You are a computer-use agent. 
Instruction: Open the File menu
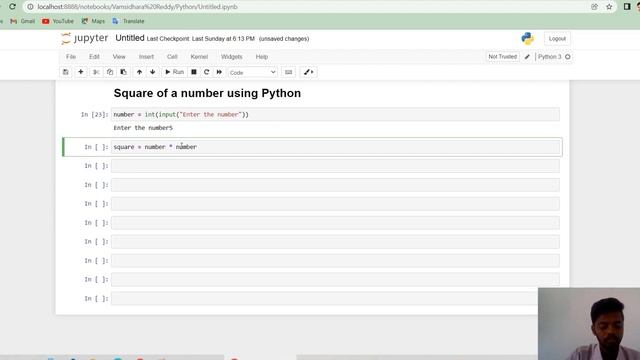point(71,57)
